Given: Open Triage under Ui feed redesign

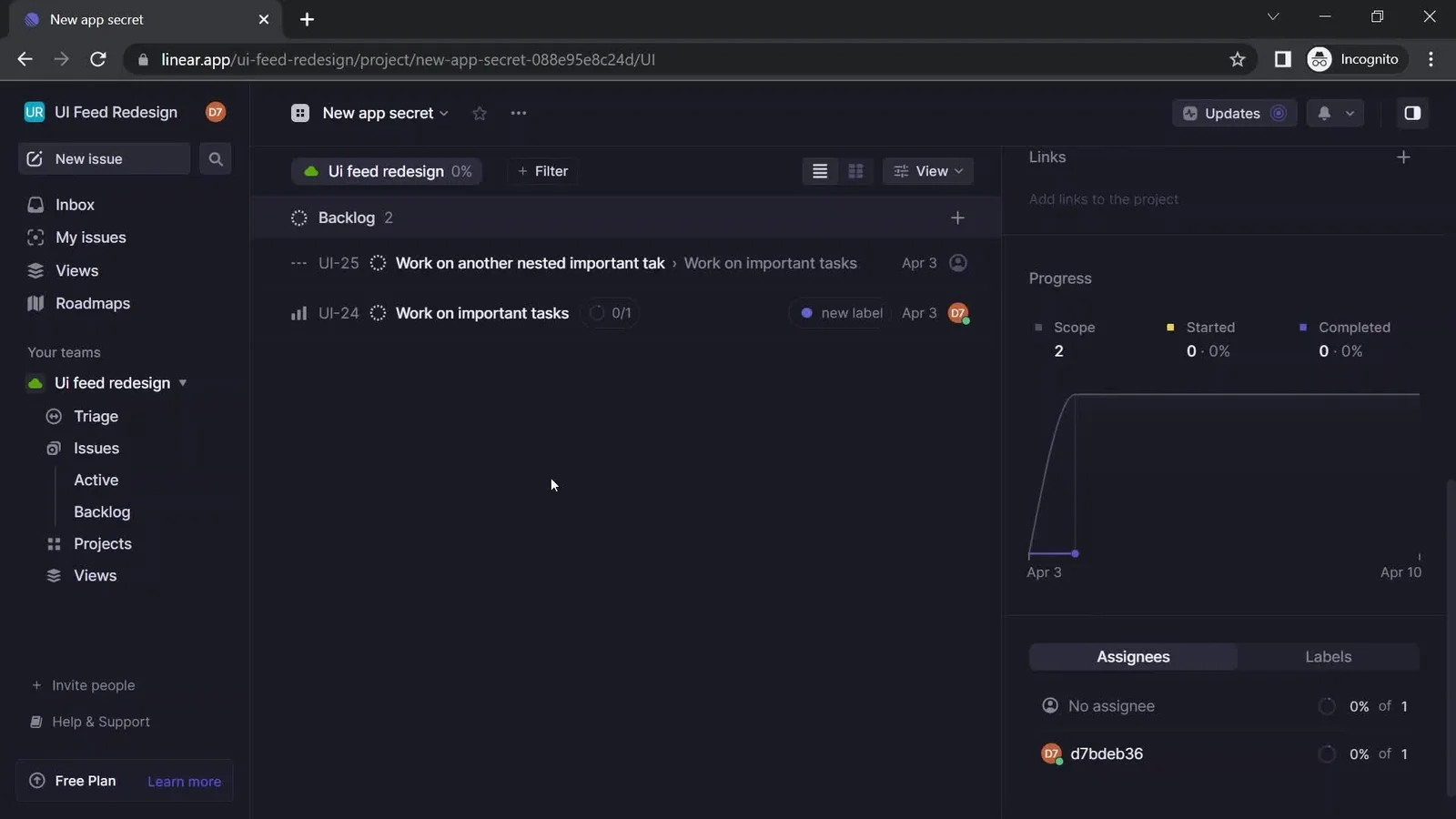Looking at the screenshot, I should click(x=94, y=416).
